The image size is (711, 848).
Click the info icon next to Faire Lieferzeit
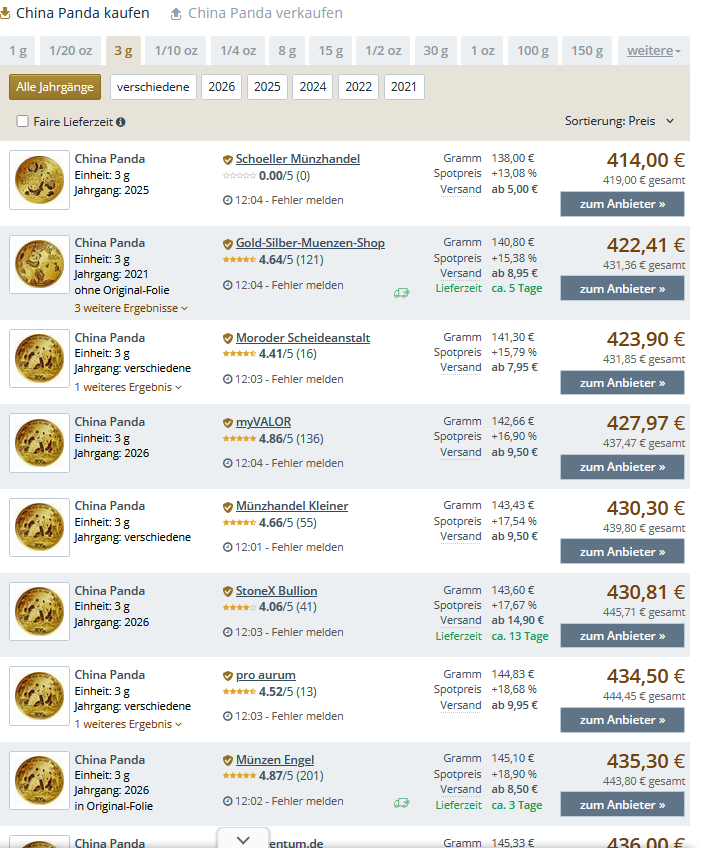coord(121,122)
